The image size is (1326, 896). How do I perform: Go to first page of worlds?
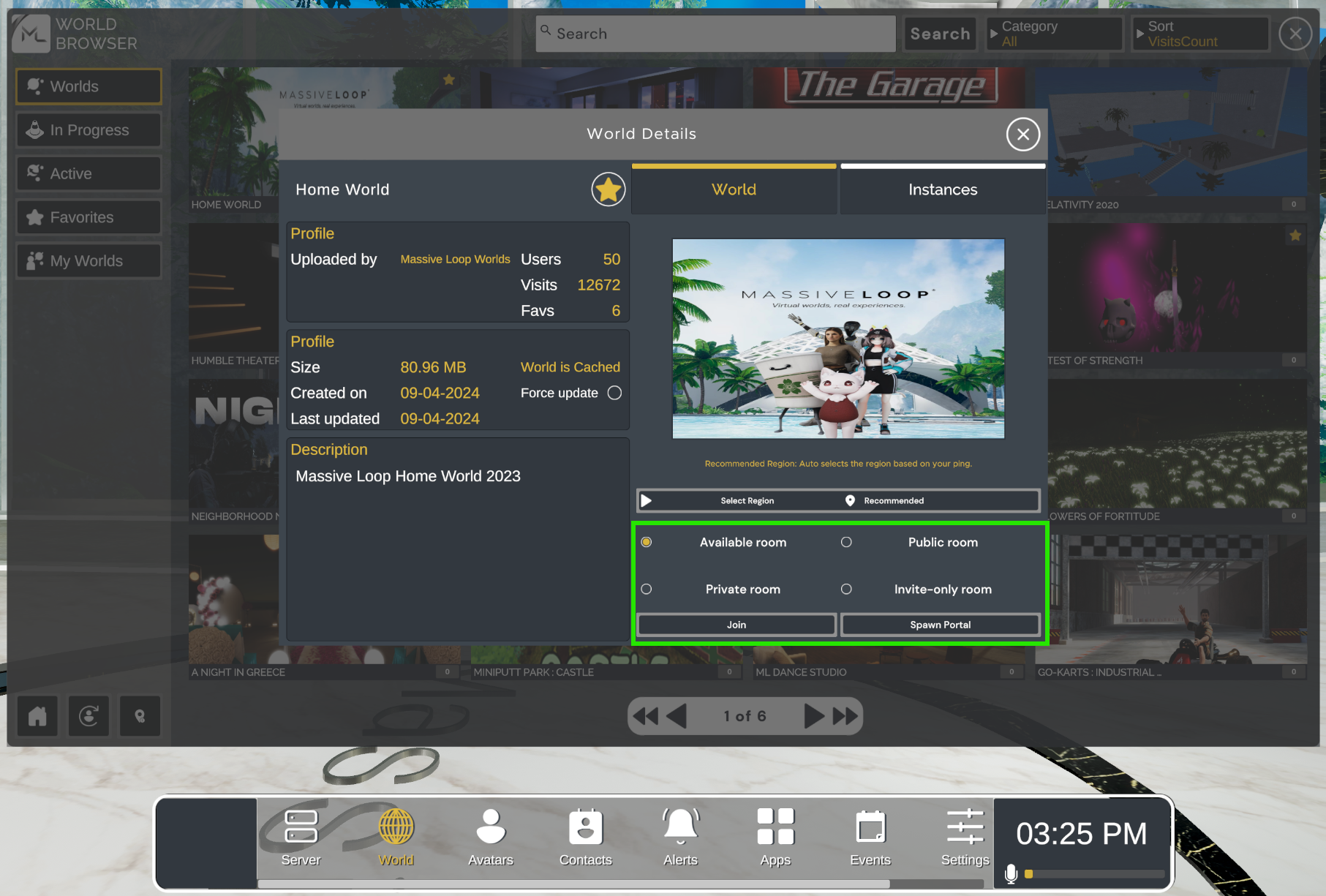coord(645,716)
